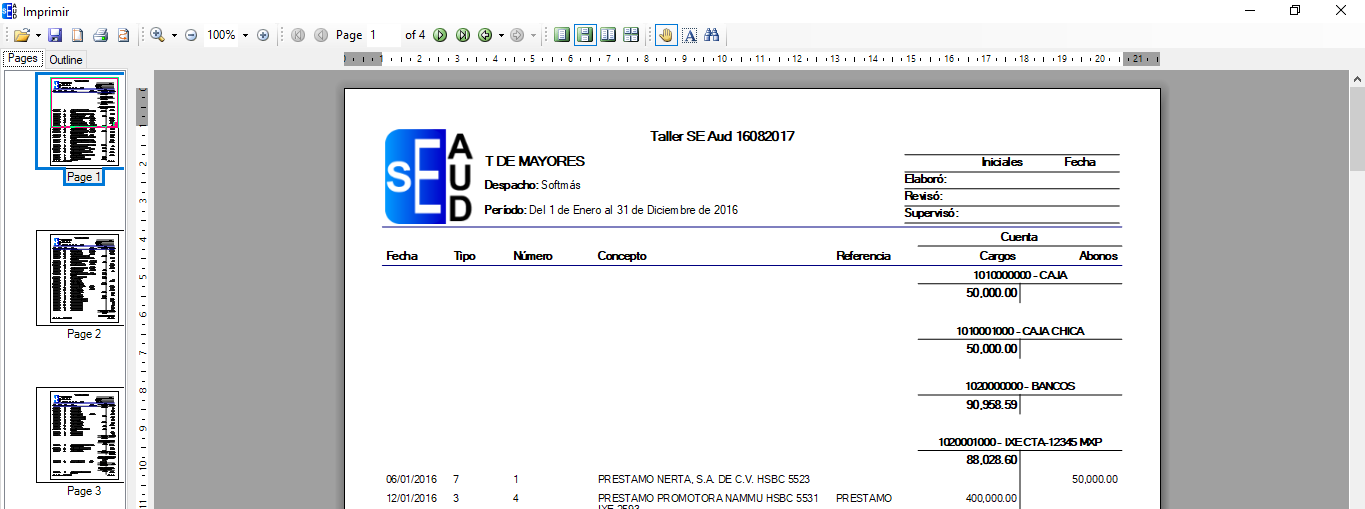Click the page setup icon button
The image size is (1365, 509).
77,35
